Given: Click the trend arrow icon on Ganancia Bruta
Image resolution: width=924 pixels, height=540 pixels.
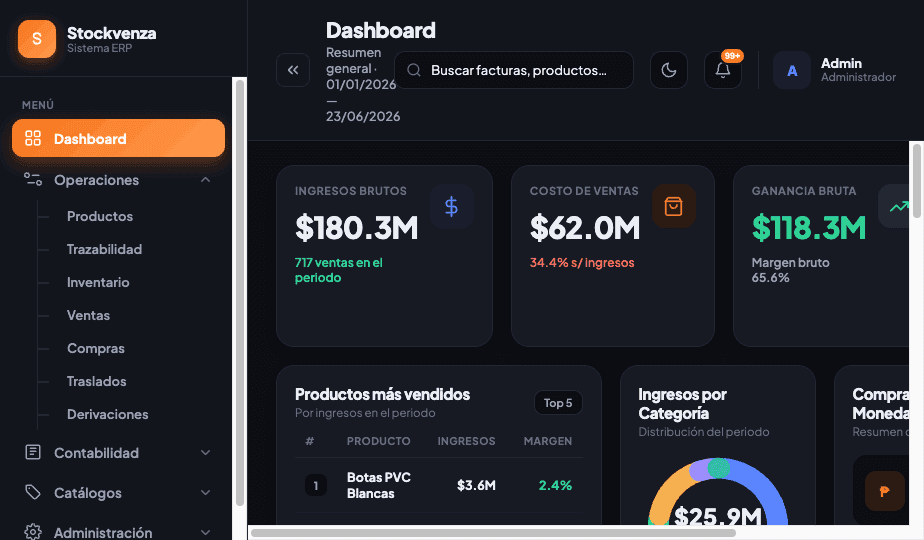Looking at the screenshot, I should tap(898, 206).
